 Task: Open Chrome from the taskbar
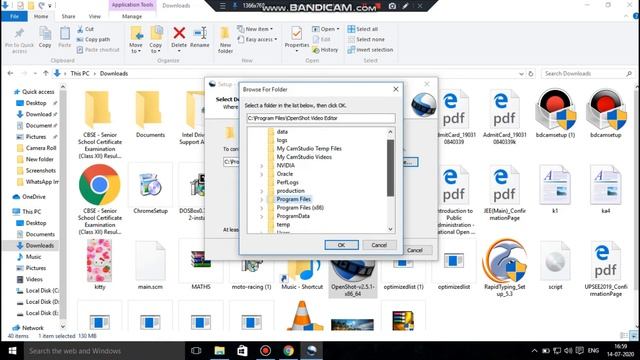(x=289, y=351)
